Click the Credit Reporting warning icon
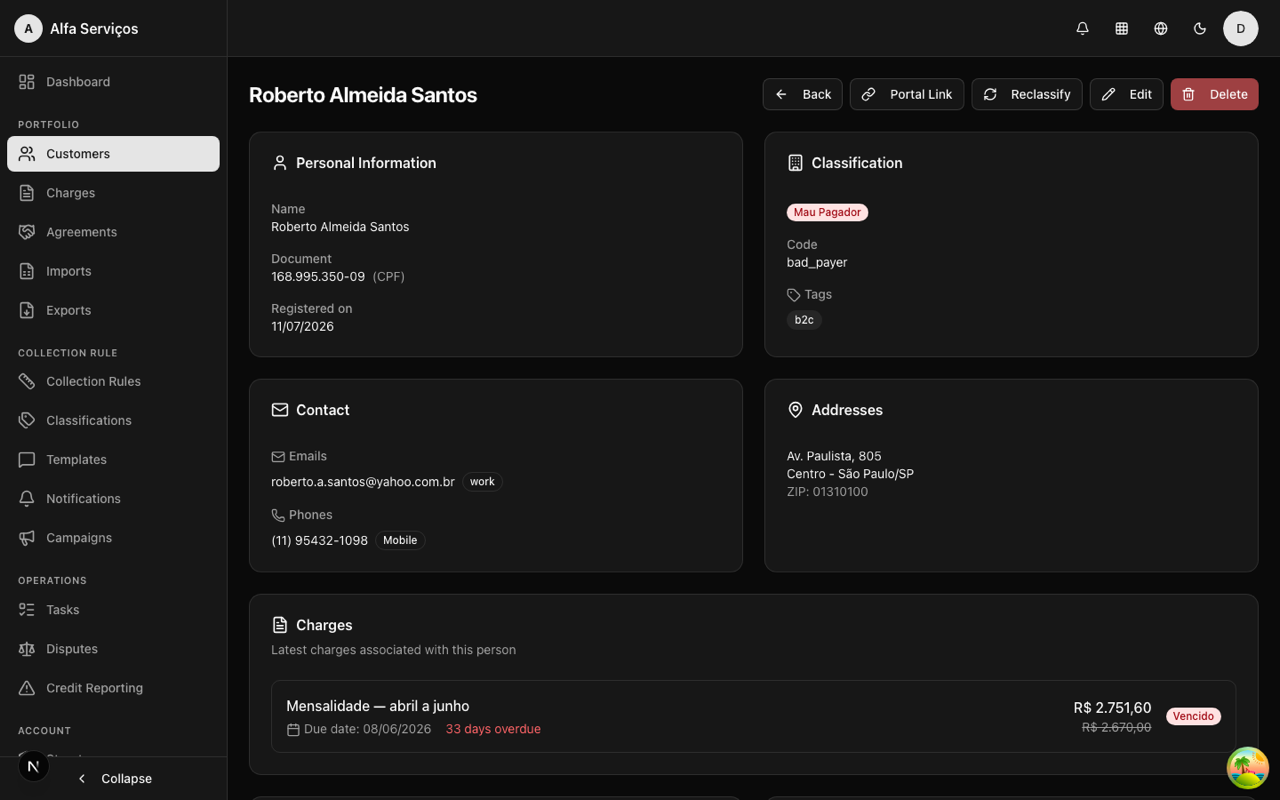 coord(27,687)
